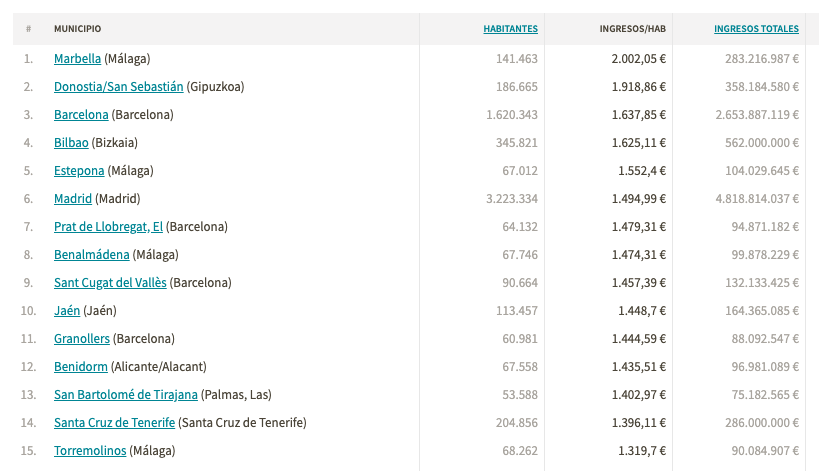Click the Ingresos/Hab column header
This screenshot has width=819, height=471.
coord(633,29)
